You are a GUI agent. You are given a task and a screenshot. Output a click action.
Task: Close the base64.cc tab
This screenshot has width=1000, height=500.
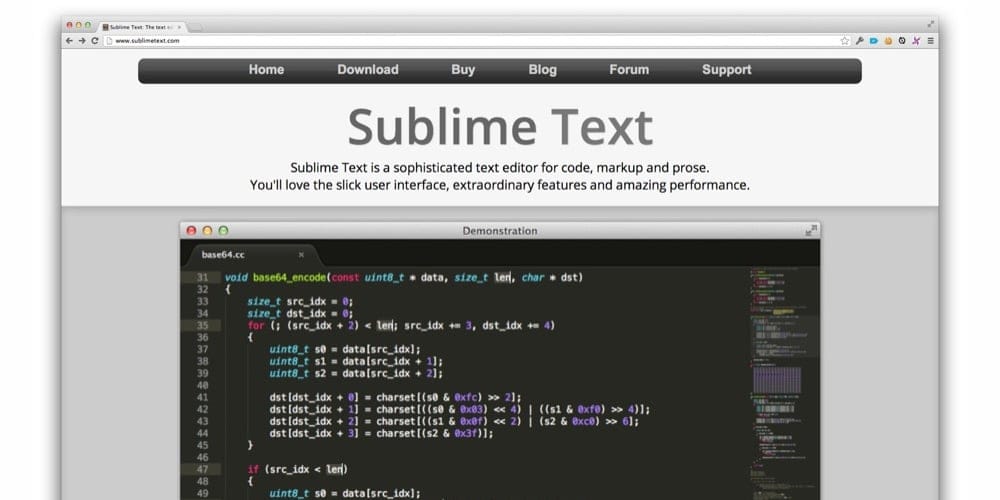302,255
